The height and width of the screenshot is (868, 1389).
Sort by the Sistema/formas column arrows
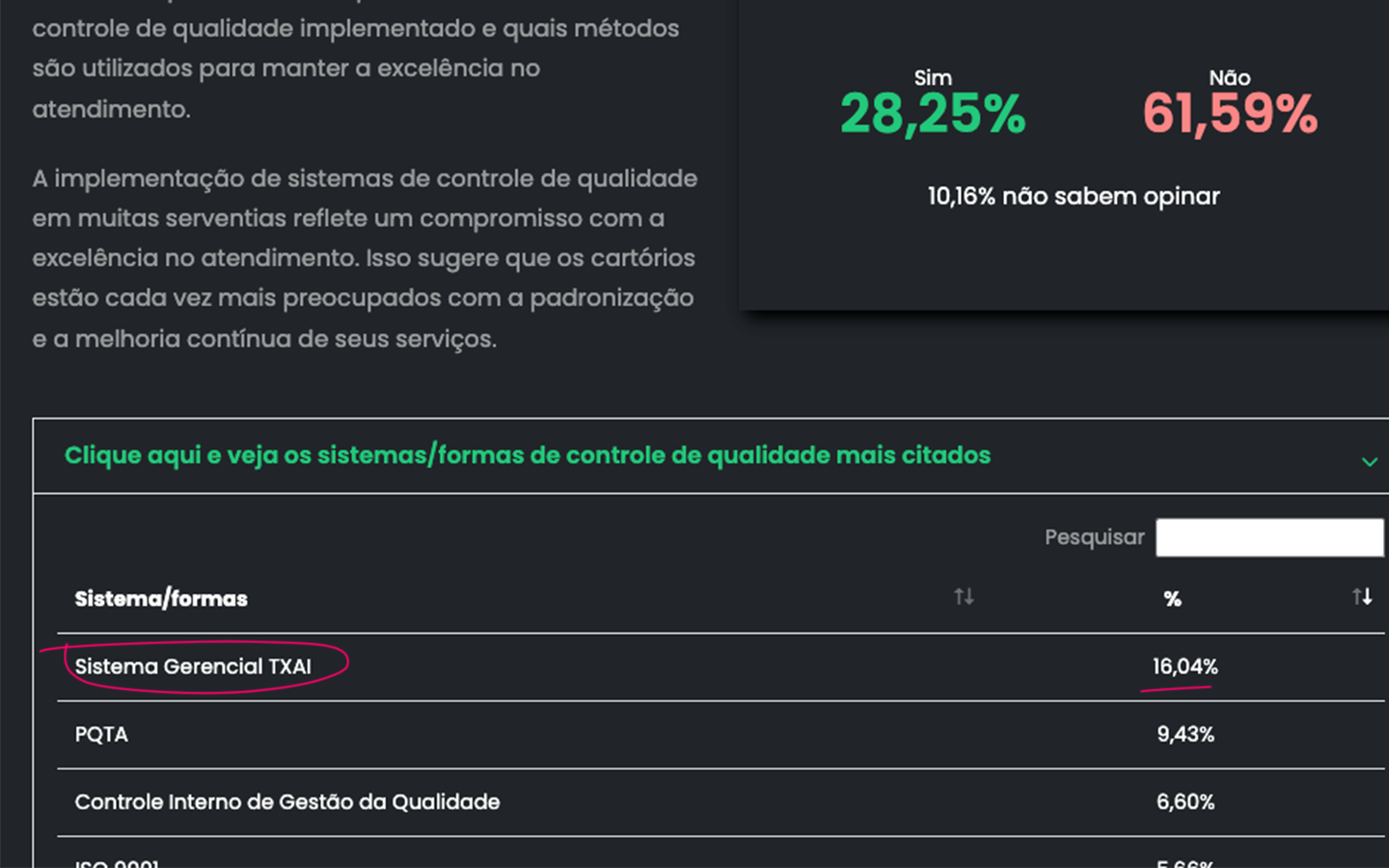(x=964, y=597)
